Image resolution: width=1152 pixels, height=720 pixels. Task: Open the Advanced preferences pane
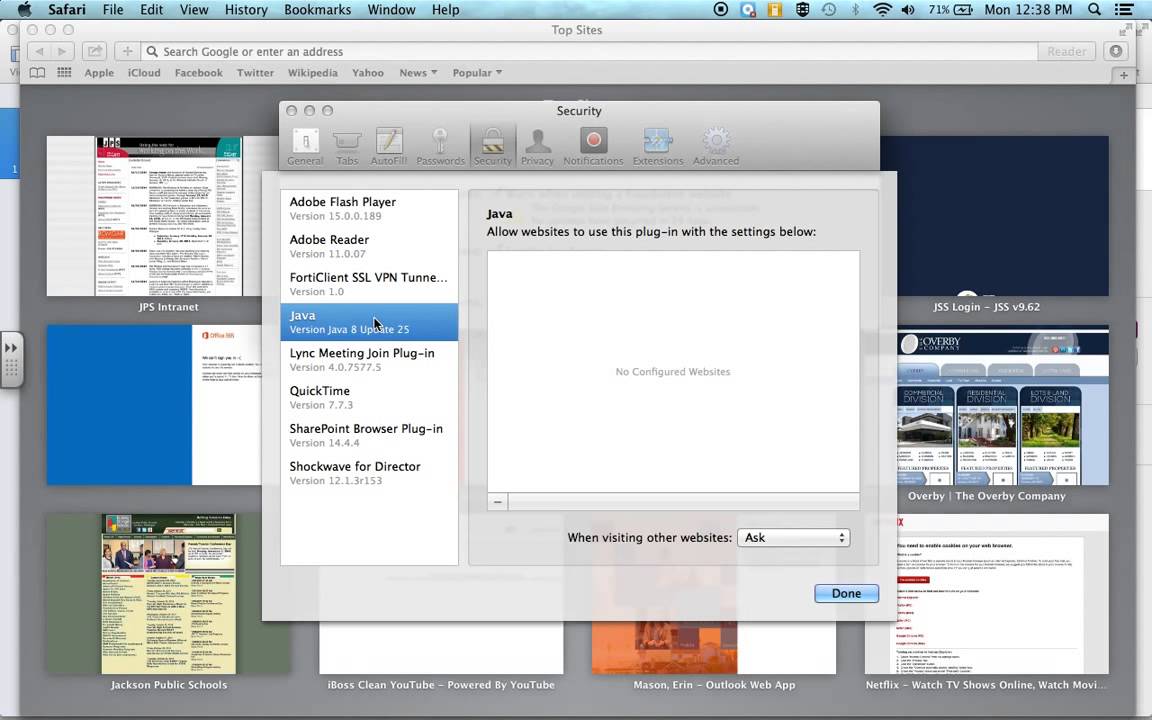tap(716, 146)
